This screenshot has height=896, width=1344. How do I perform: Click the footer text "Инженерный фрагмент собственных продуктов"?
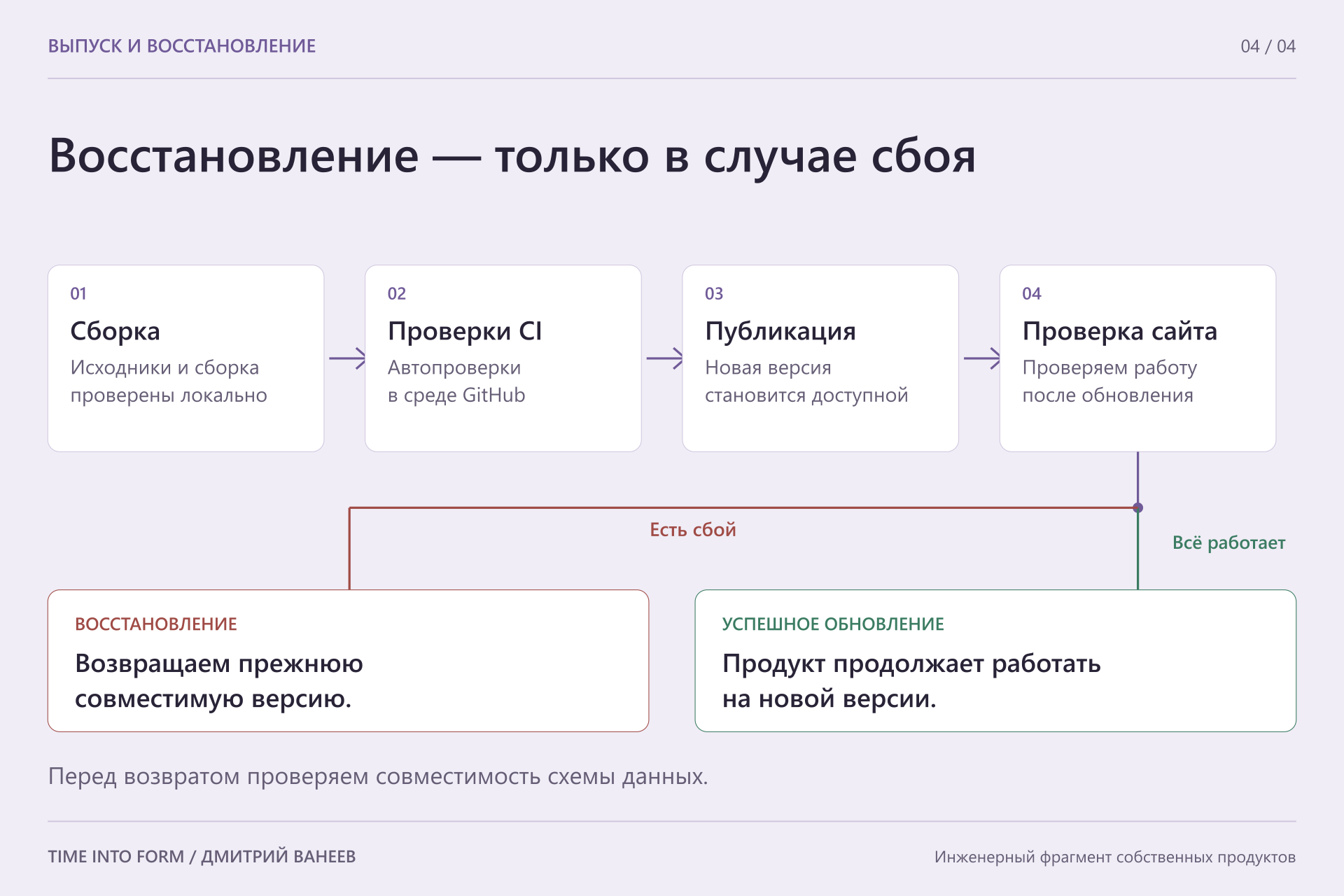point(1115,857)
